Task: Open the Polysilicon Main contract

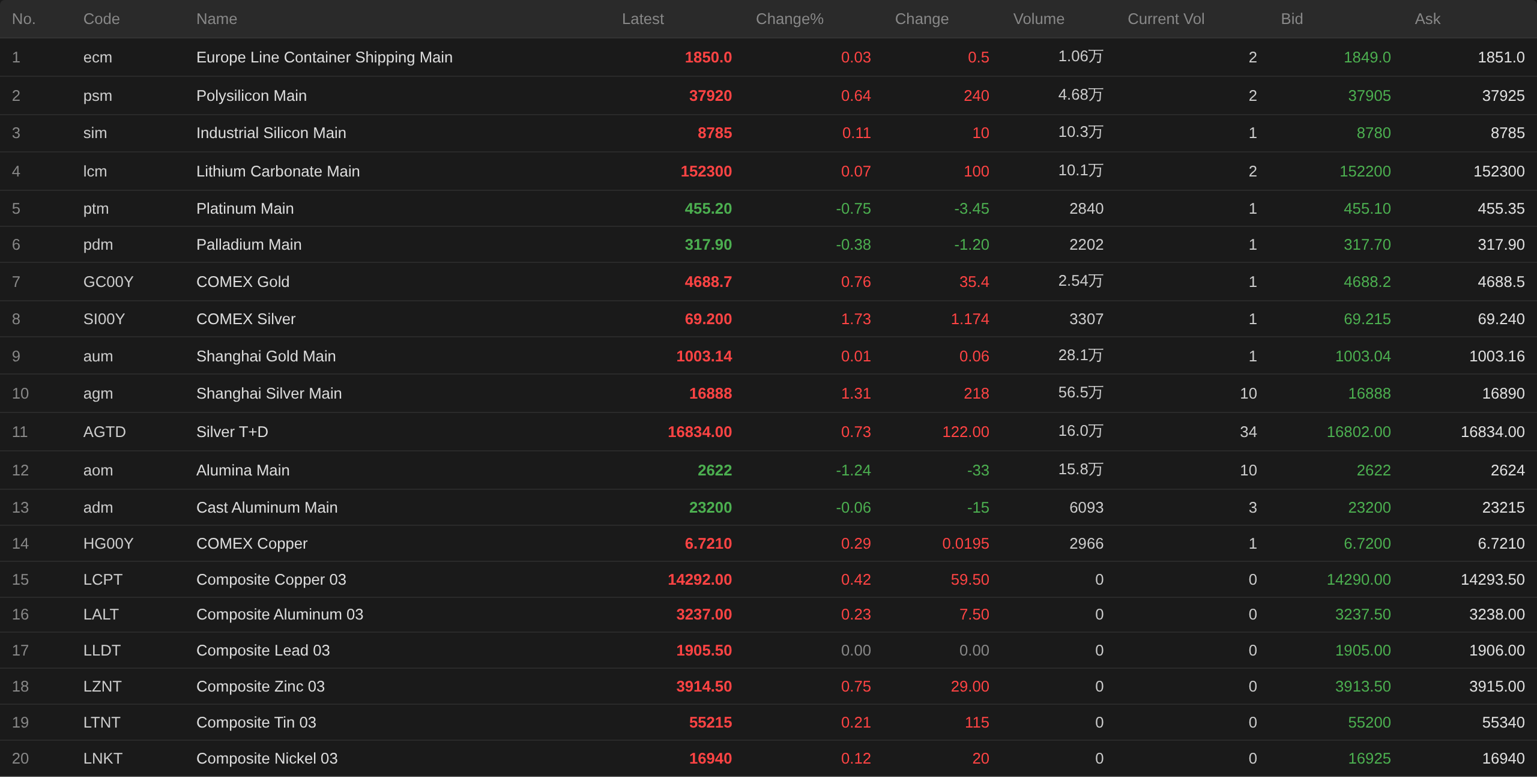Action: 252,96
